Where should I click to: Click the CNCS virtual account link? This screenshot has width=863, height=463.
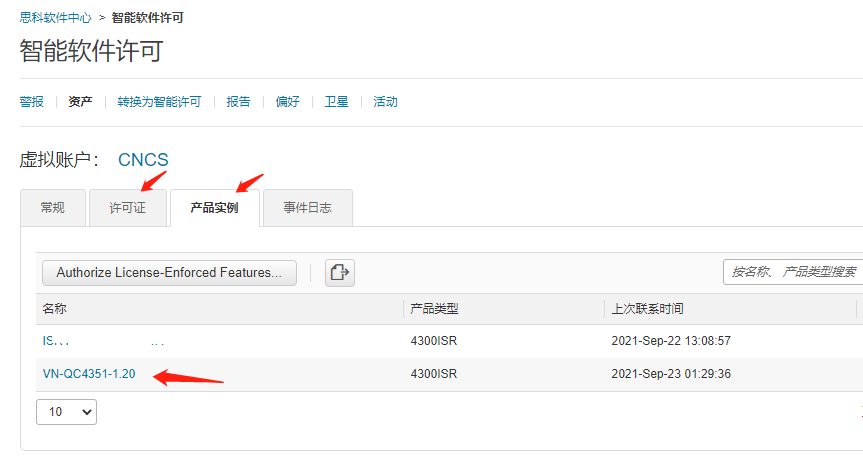pos(143,159)
